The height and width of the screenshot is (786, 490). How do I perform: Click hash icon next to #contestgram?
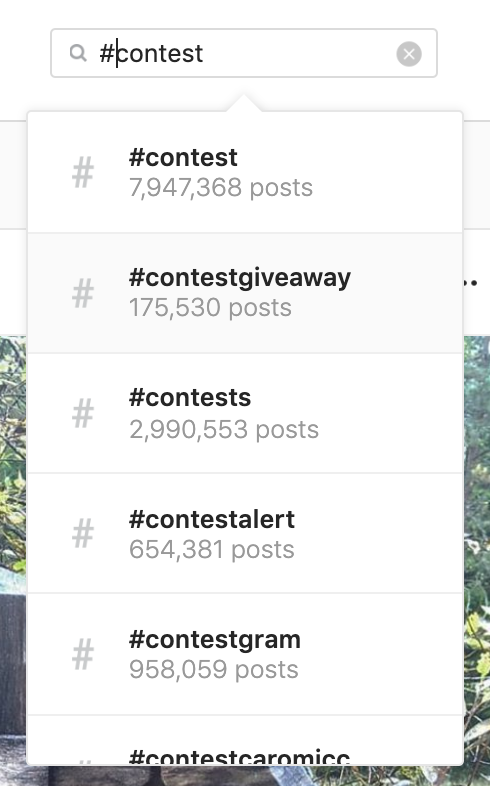click(x=83, y=654)
